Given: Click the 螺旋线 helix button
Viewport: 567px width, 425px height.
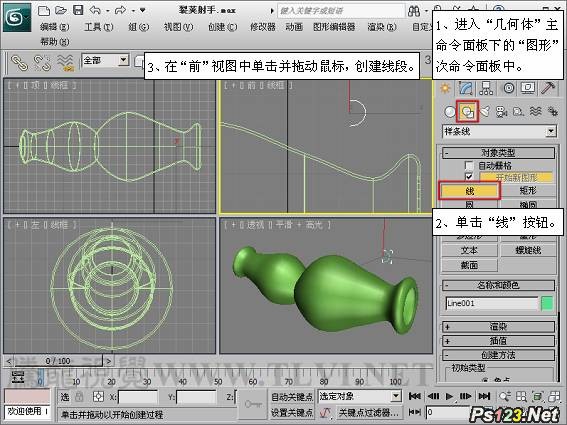Looking at the screenshot, I should tap(528, 250).
